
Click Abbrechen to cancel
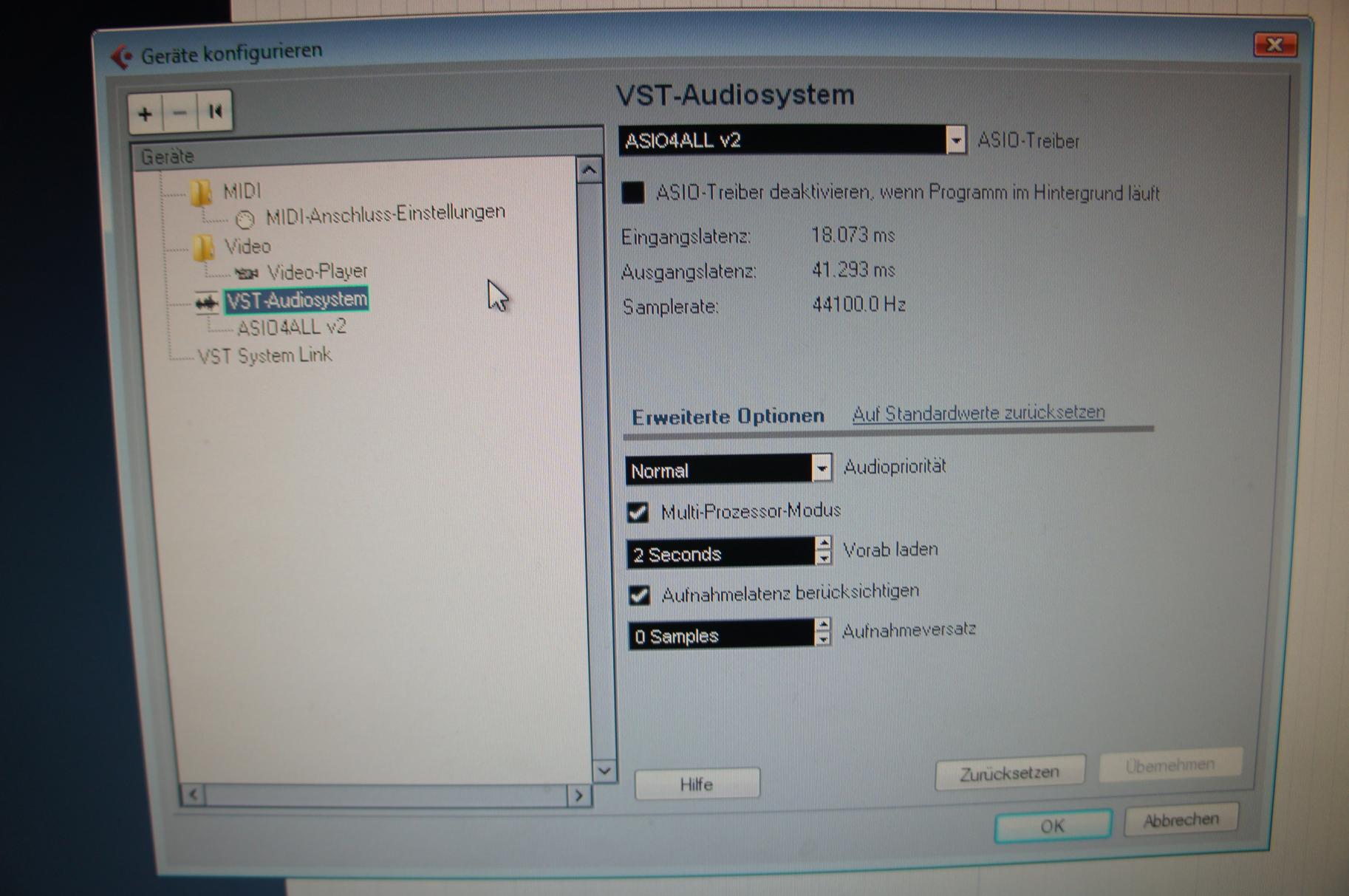tap(1181, 820)
